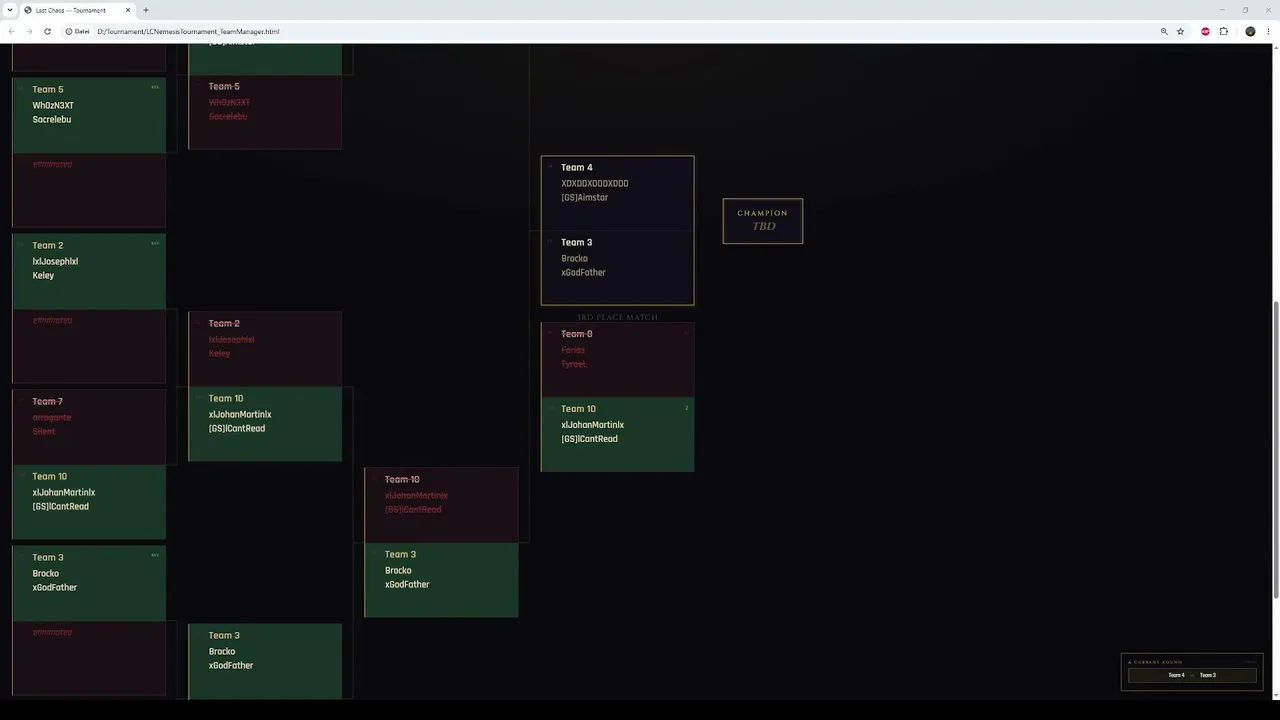Focus the address bar with TeamManager.html URL
The width and height of the screenshot is (1280, 720).
pyautogui.click(x=188, y=31)
